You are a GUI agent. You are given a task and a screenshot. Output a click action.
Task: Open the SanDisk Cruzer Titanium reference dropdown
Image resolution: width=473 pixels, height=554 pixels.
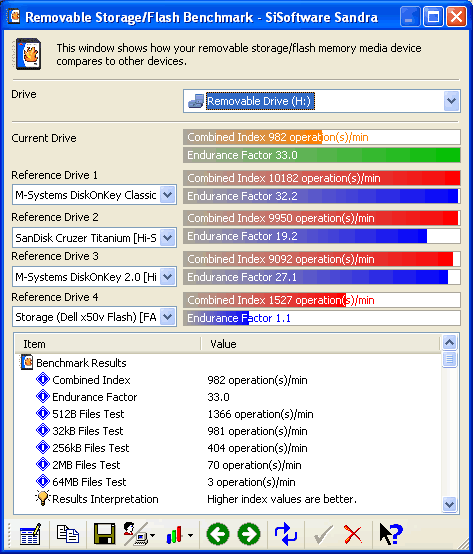[167, 238]
